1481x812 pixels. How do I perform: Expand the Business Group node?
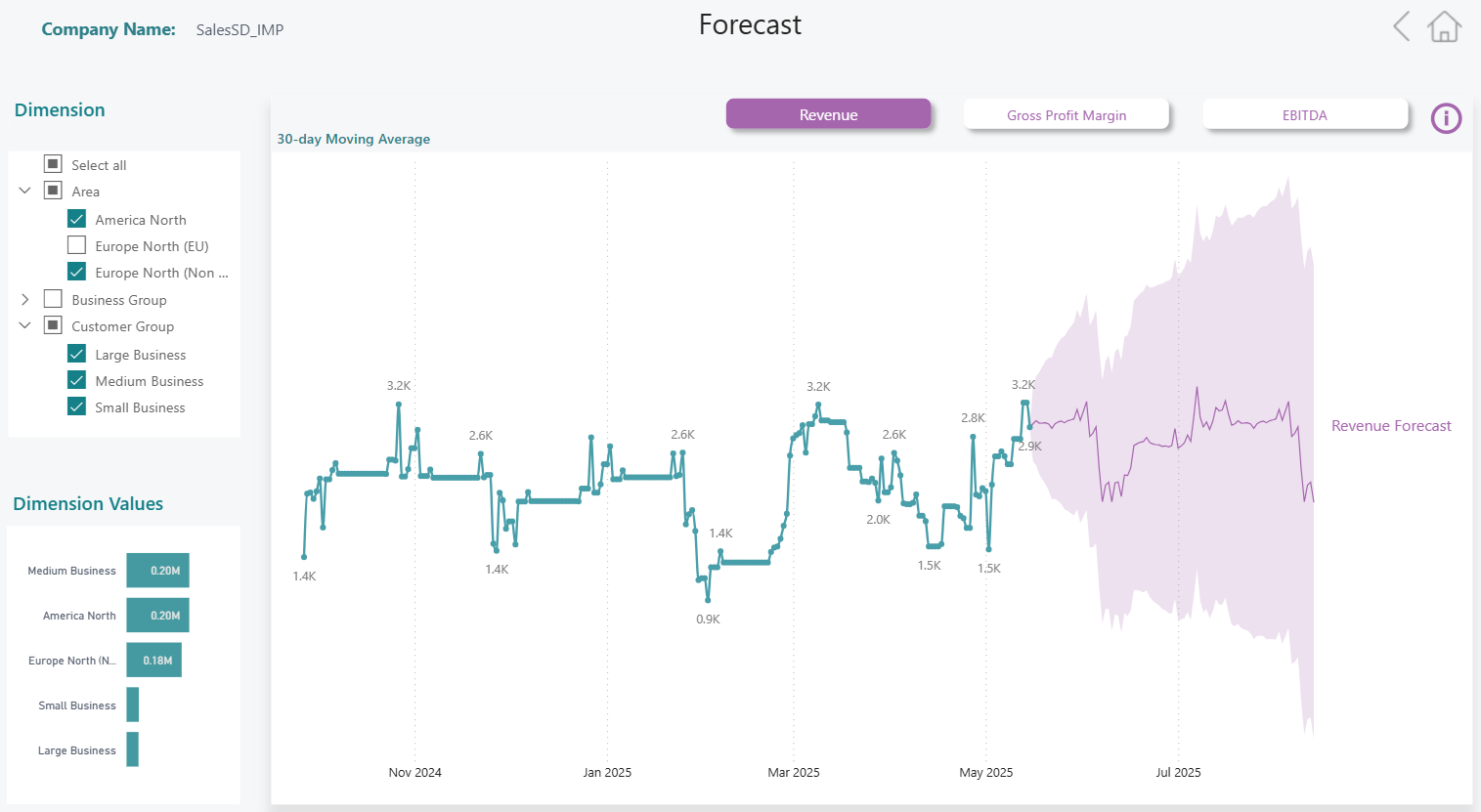25,299
